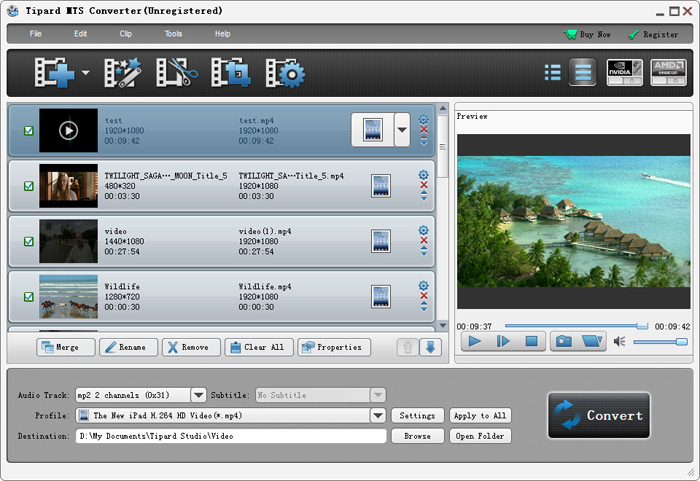The width and height of the screenshot is (700, 481).
Task: Open Profile dropdown arrow
Action: [x=378, y=416]
